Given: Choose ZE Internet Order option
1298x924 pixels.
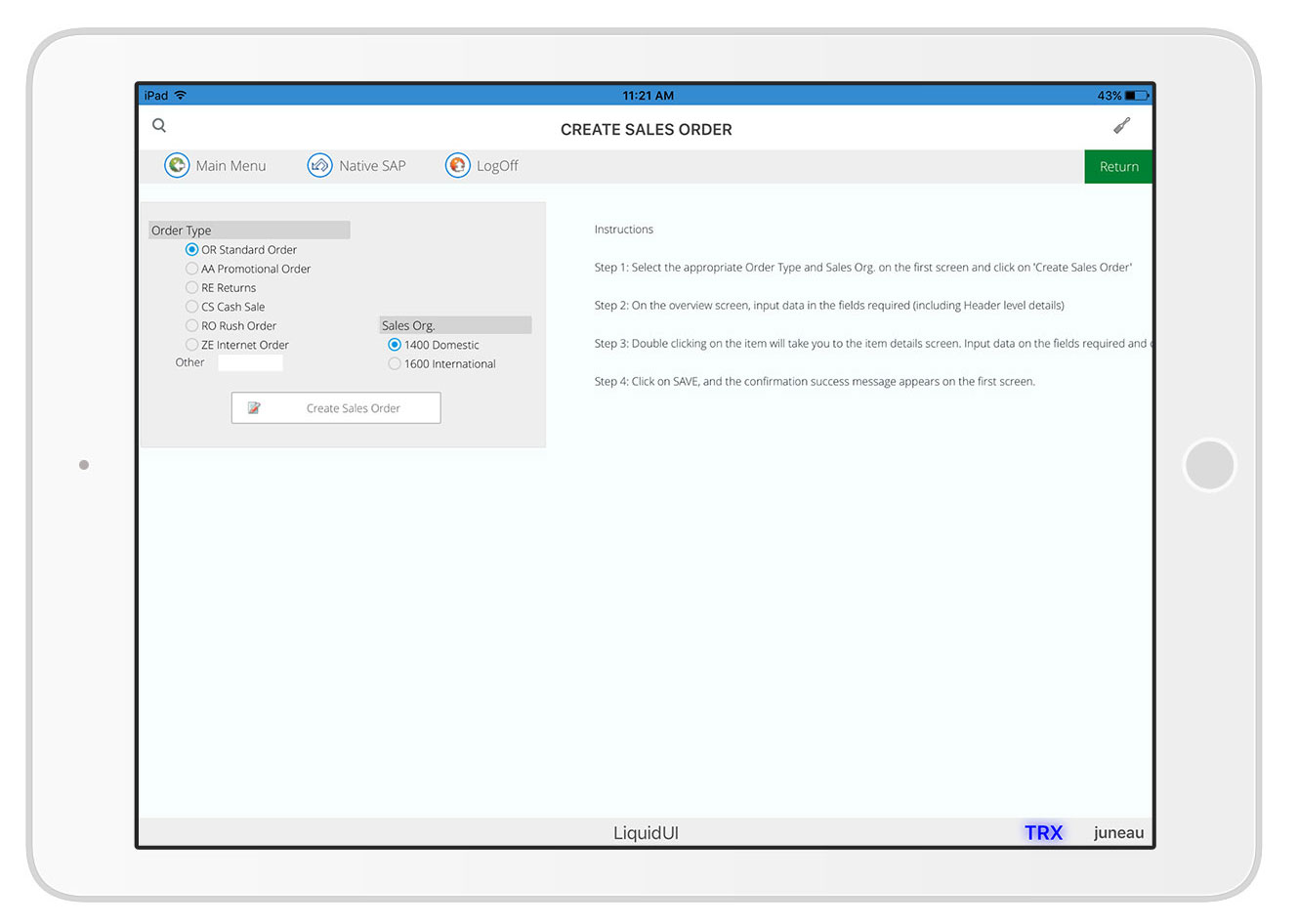Looking at the screenshot, I should pos(192,345).
